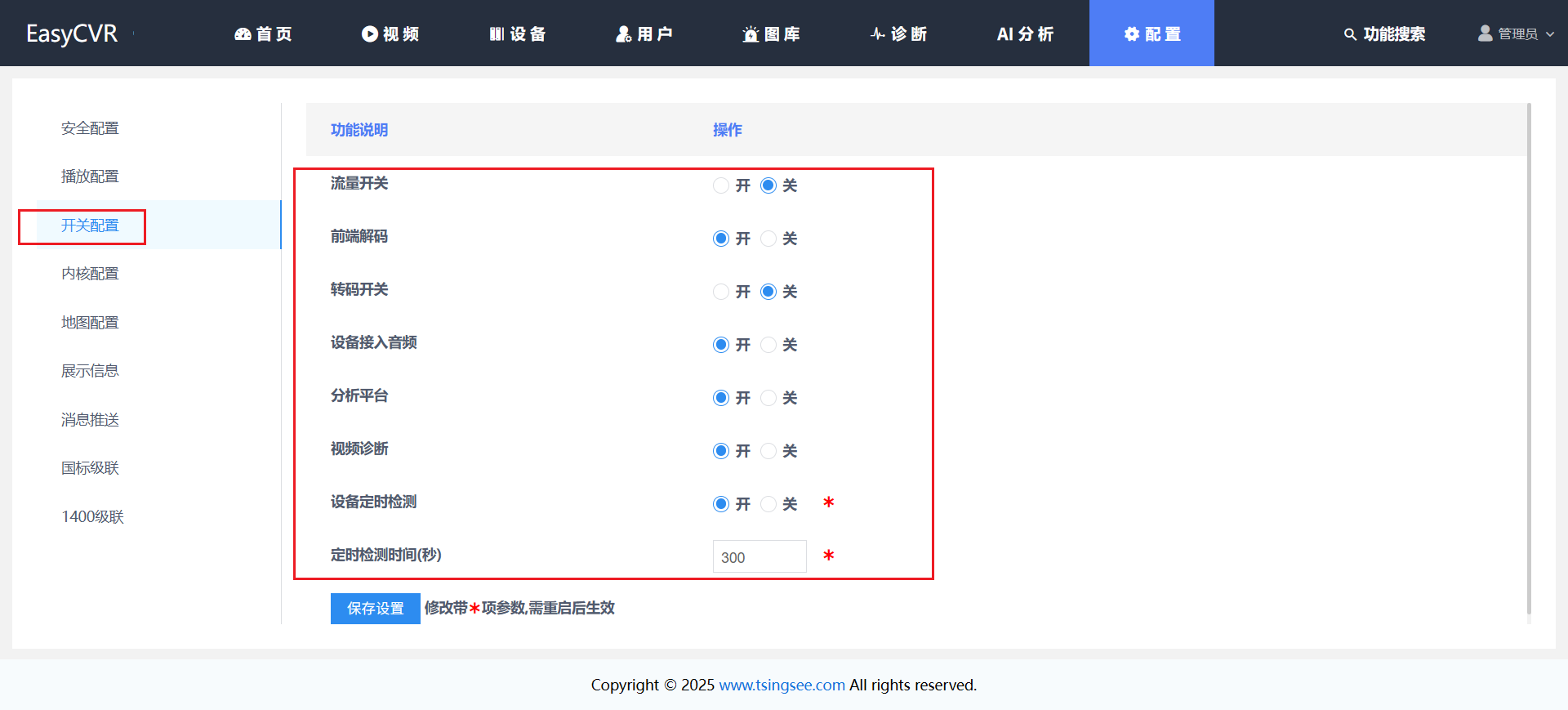The height and width of the screenshot is (710, 1568).
Task: Click the user icon beside 用户
Action: pos(624,33)
